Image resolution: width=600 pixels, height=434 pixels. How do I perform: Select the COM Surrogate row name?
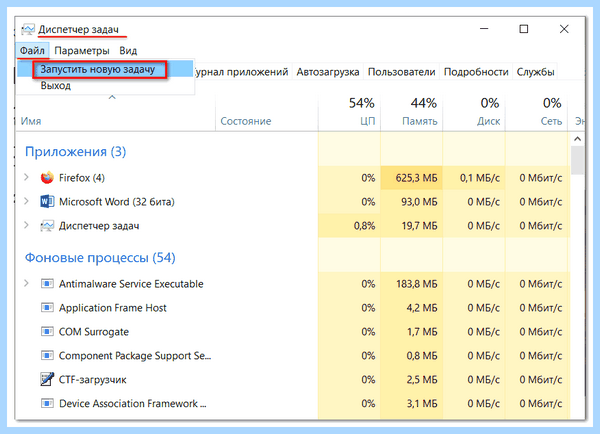[x=94, y=332]
